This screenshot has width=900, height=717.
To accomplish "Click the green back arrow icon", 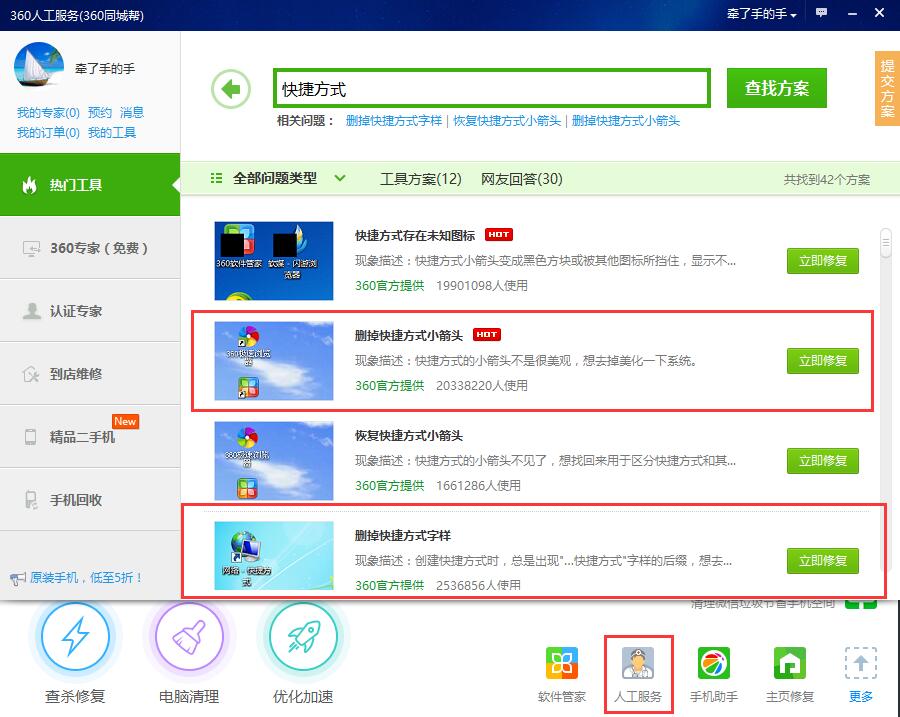I will (x=231, y=89).
